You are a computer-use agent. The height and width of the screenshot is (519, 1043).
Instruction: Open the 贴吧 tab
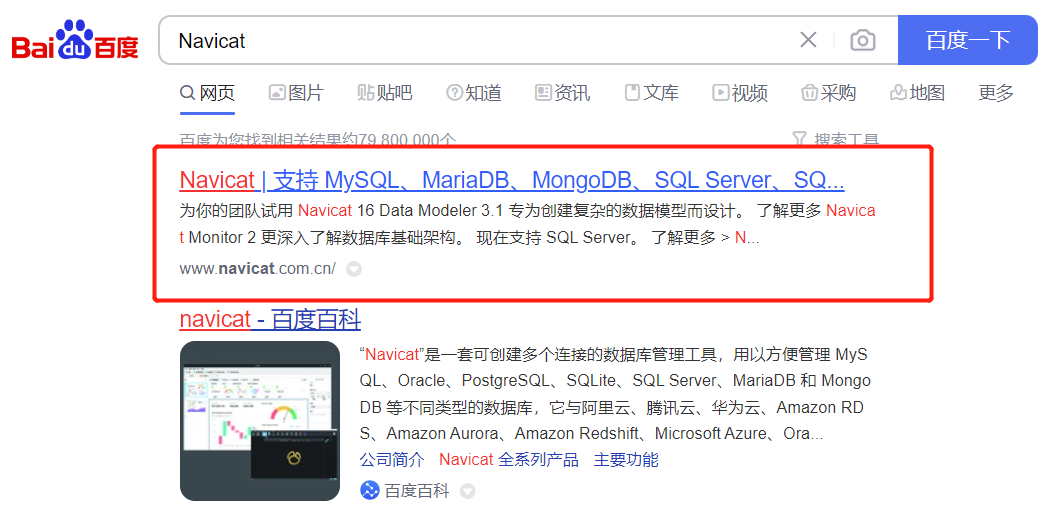pyautogui.click(x=384, y=92)
